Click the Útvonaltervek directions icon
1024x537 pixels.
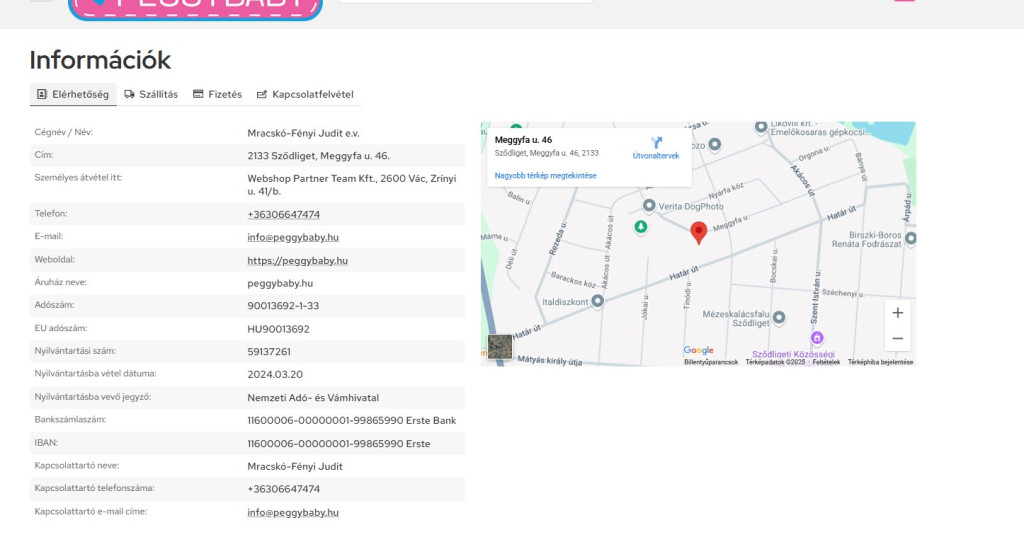tap(656, 144)
